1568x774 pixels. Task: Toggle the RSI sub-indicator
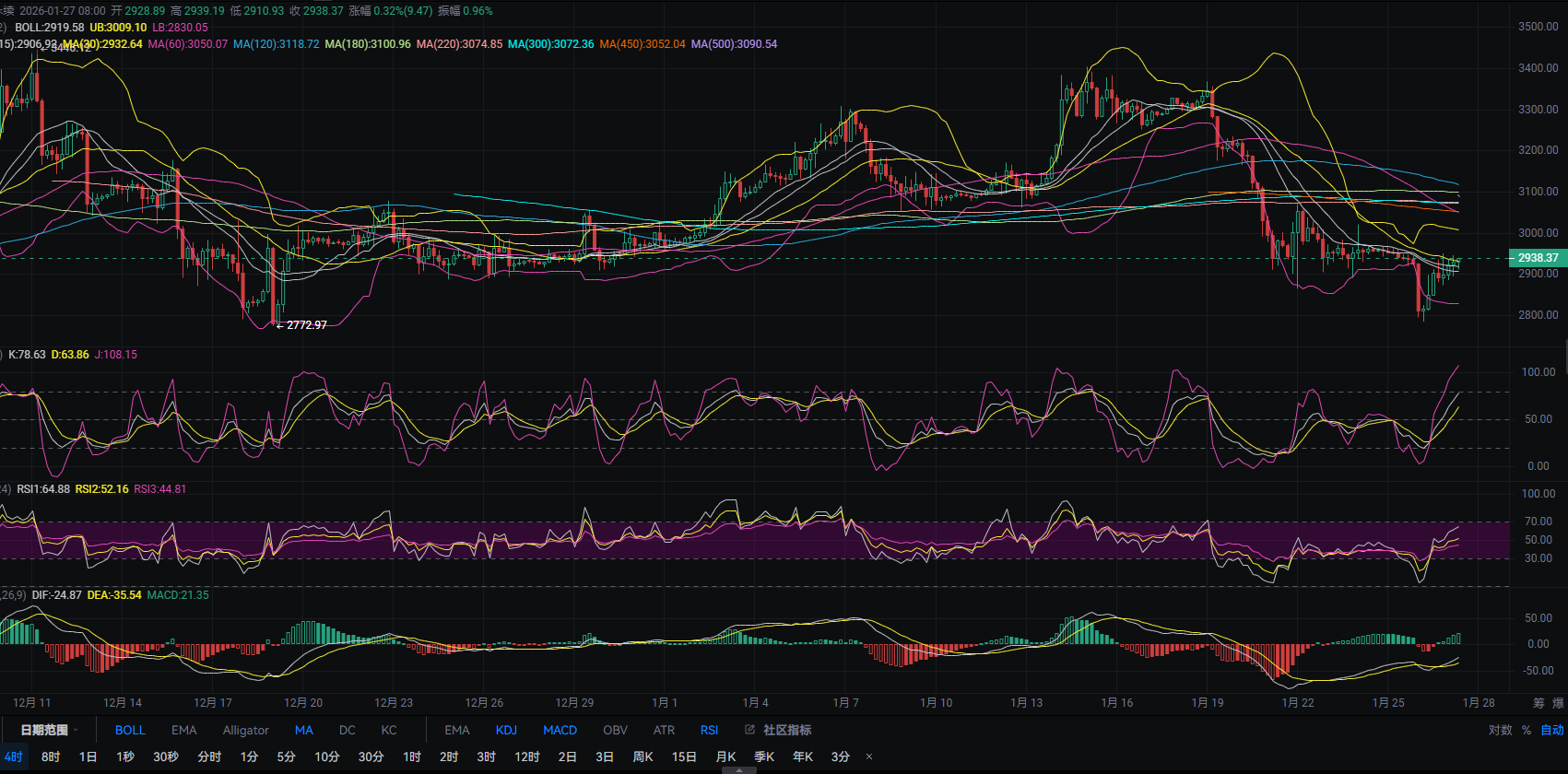[708, 730]
